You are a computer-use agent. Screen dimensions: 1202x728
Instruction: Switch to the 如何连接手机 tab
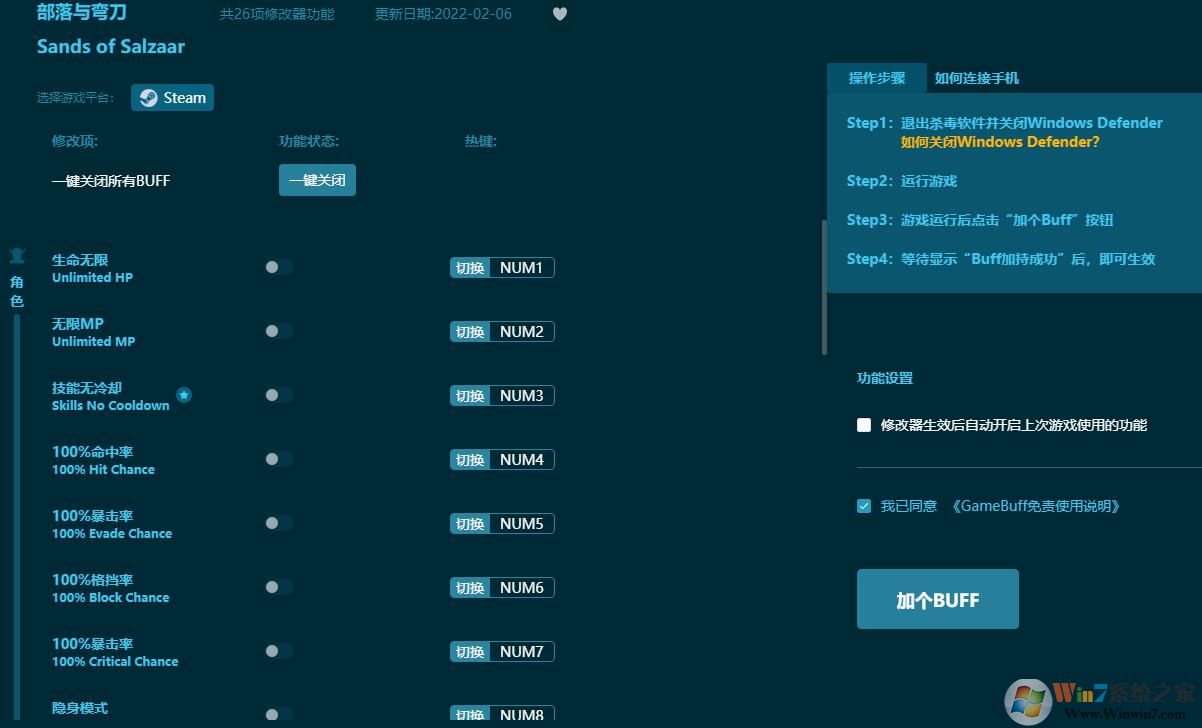pyautogui.click(x=976, y=77)
